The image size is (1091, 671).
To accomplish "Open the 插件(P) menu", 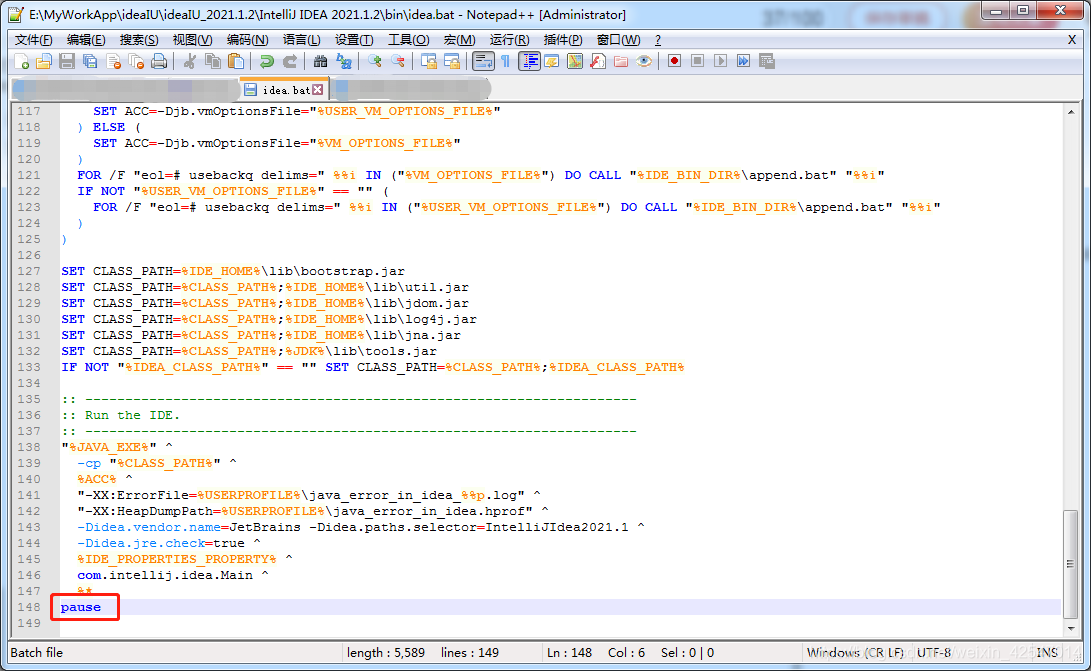I will point(563,40).
